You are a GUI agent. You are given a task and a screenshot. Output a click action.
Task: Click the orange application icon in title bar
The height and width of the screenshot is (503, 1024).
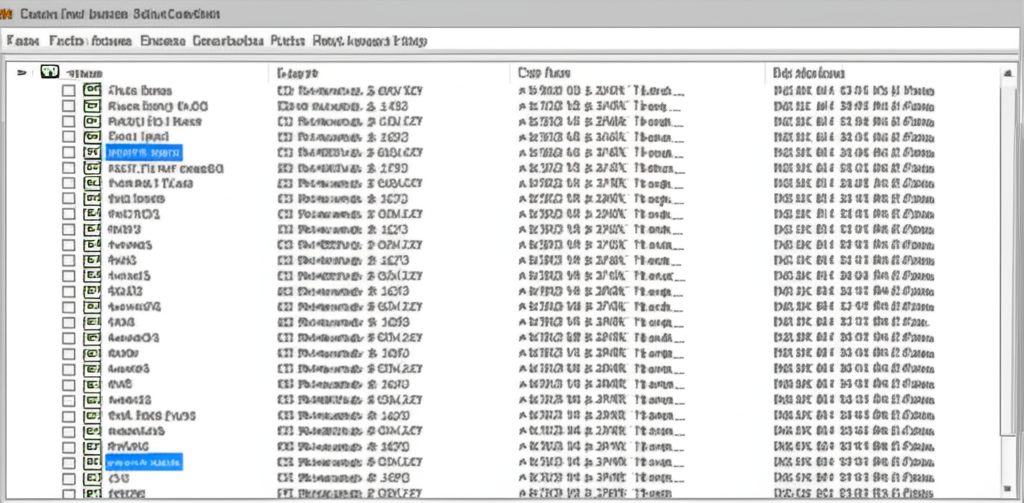coord(6,14)
